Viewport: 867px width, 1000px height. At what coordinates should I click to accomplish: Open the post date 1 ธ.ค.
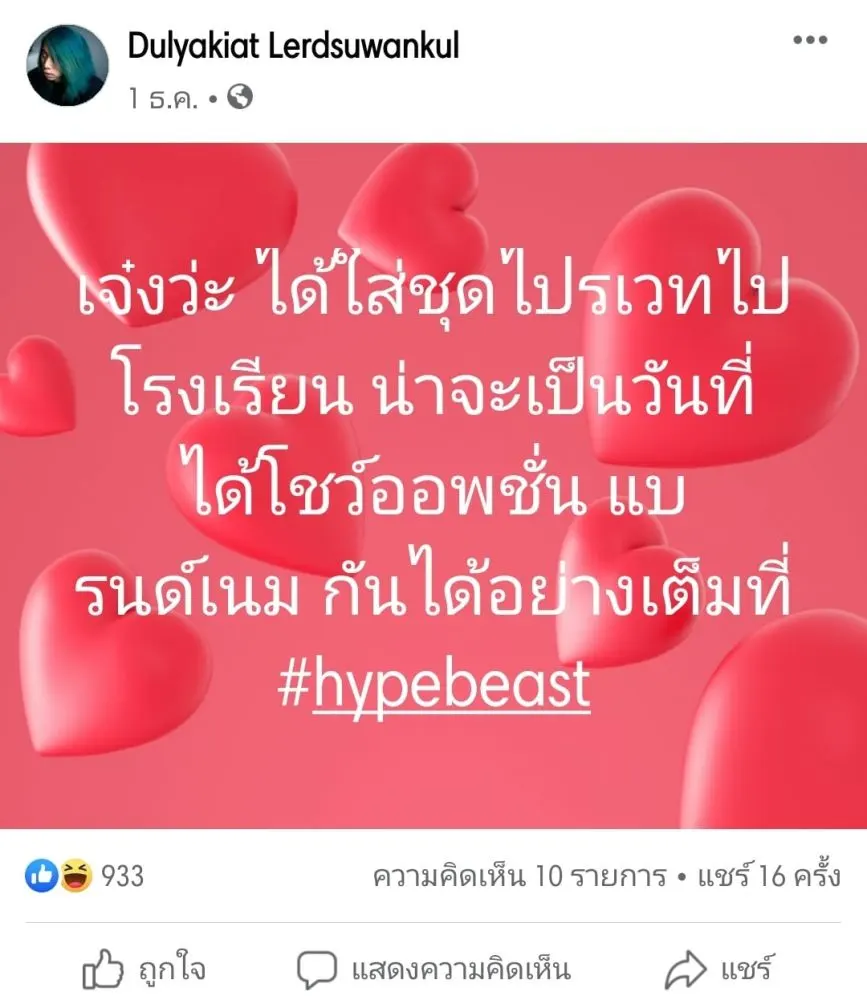pos(164,99)
